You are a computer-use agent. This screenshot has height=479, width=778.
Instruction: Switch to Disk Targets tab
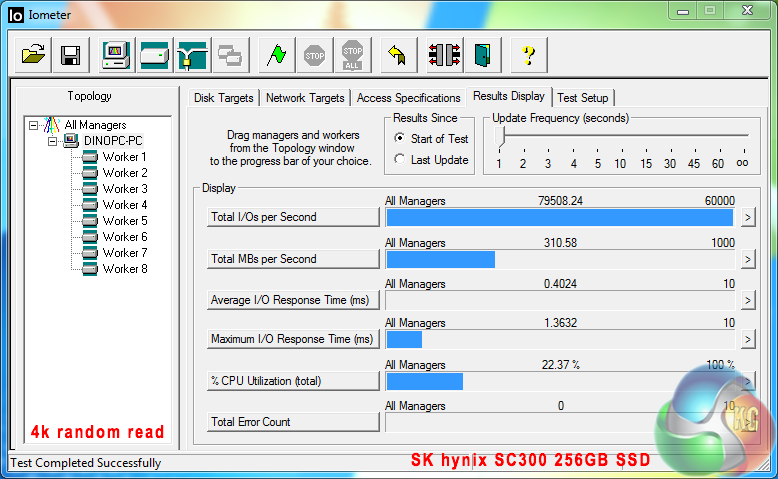click(x=223, y=98)
